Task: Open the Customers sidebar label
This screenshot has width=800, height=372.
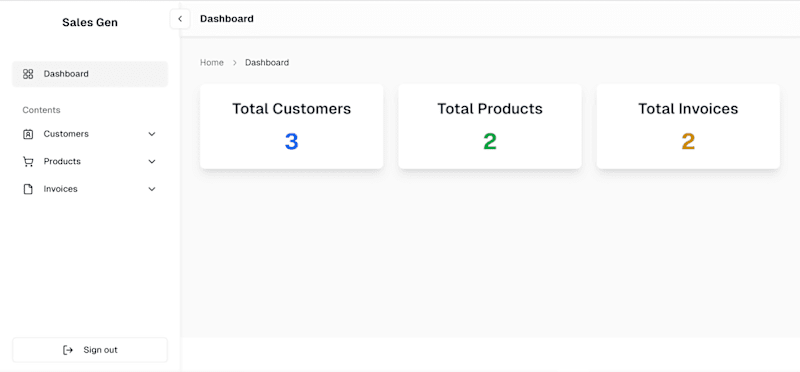Action: [66, 134]
